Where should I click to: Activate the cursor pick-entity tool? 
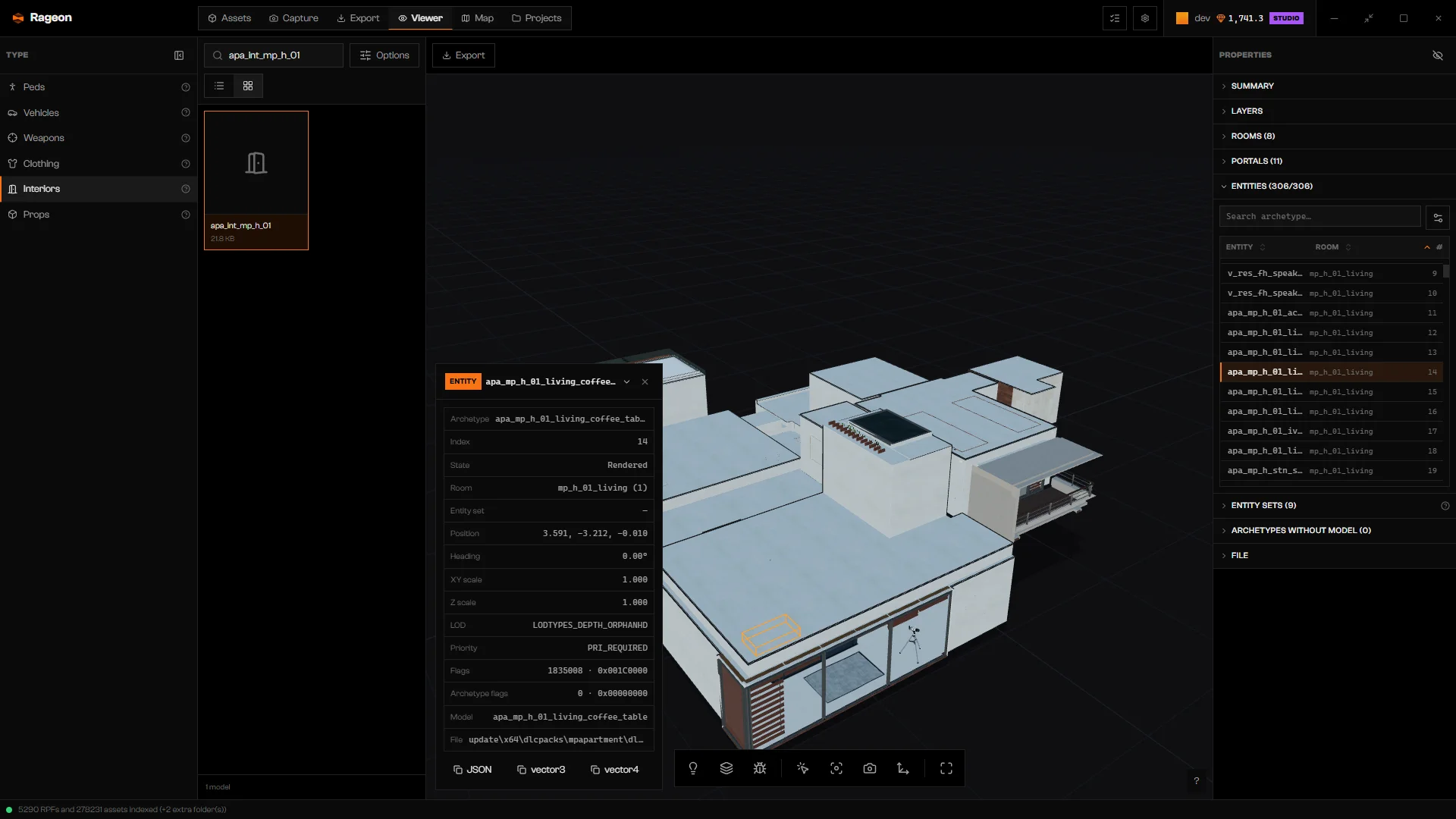803,768
